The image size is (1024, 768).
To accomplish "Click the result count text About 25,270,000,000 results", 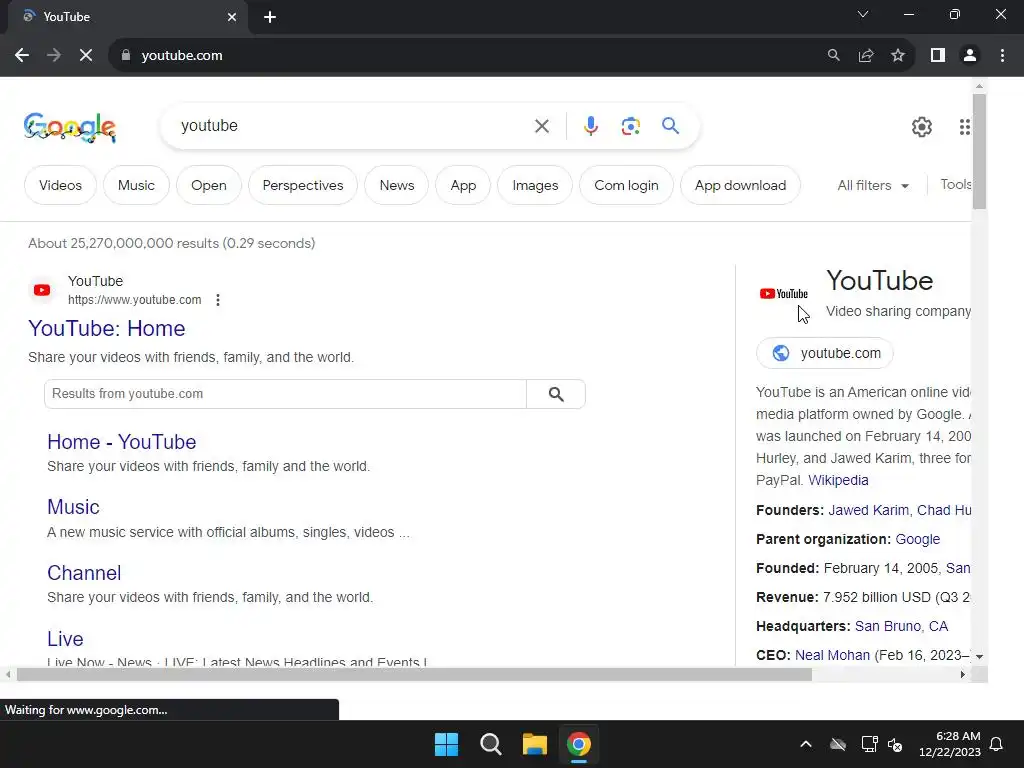I will pyautogui.click(x=172, y=244).
